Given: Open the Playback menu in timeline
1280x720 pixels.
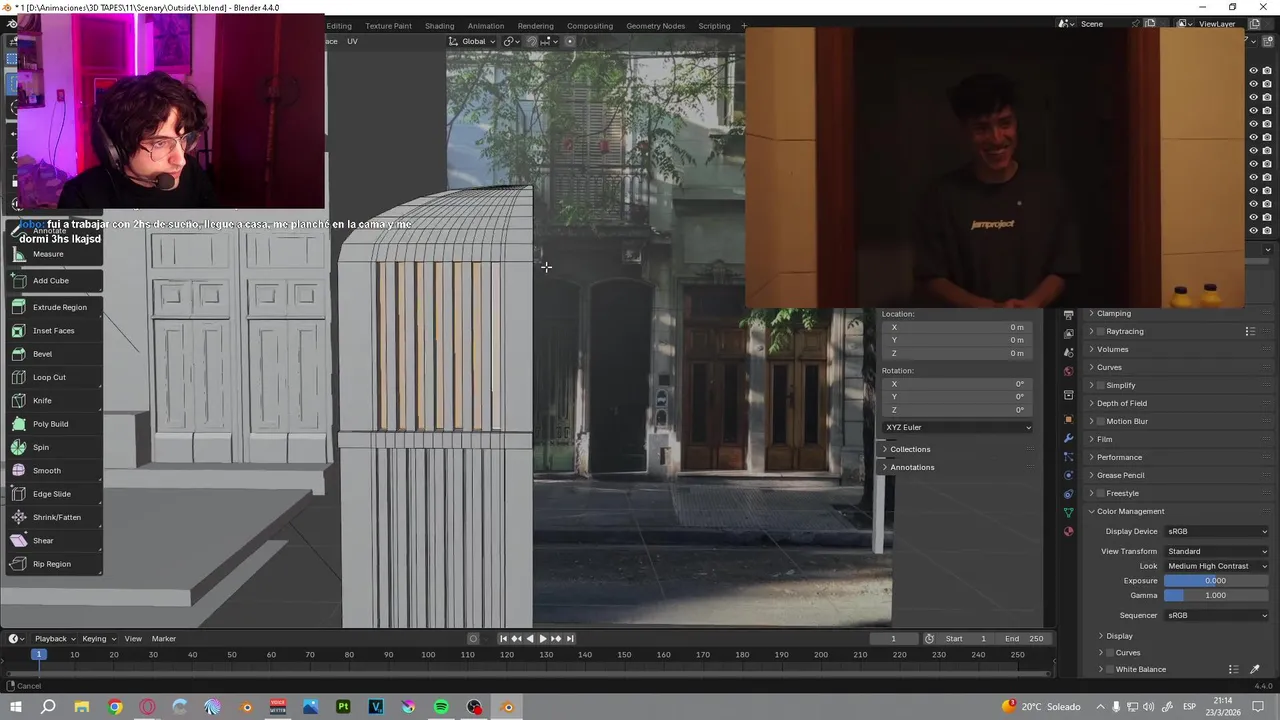Looking at the screenshot, I should pyautogui.click(x=54, y=639).
